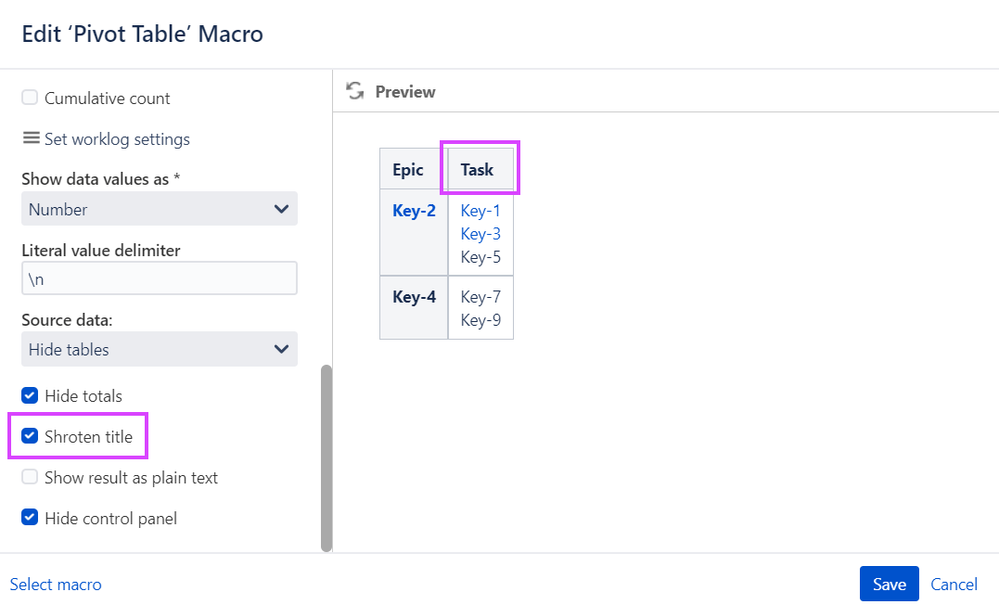
Task: Expand the Source data Hide tables dropdown
Action: point(159,349)
